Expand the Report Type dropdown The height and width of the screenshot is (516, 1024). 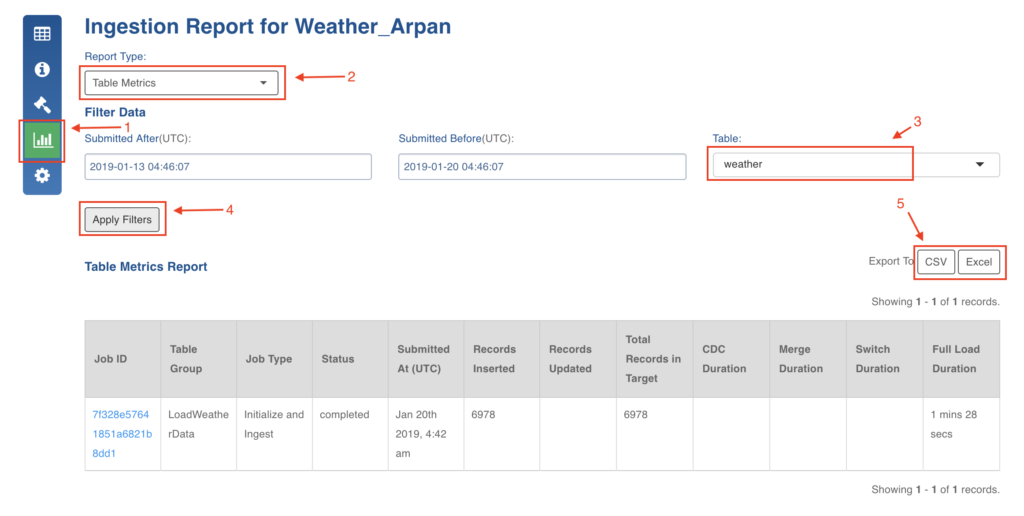point(181,83)
